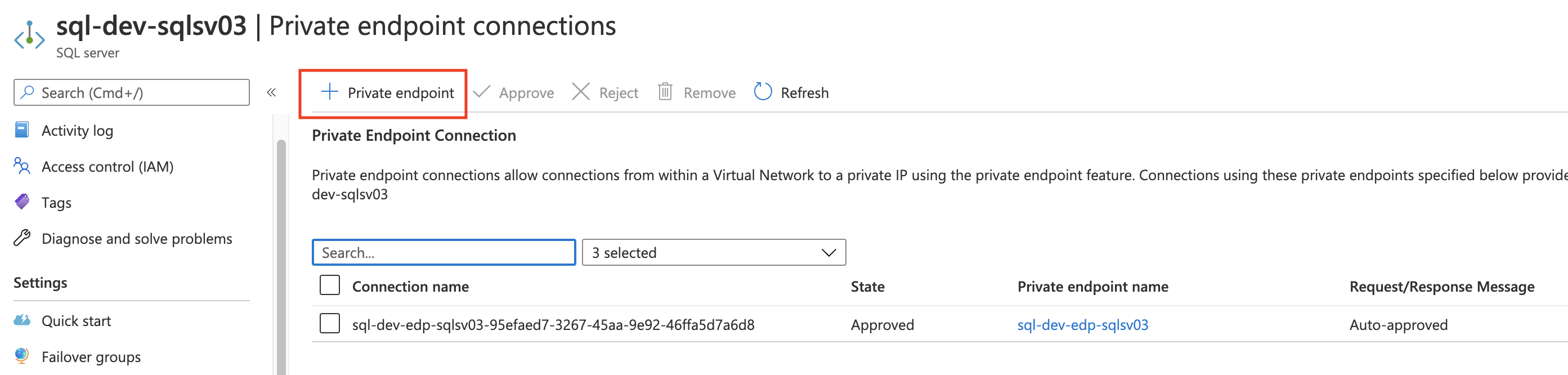Screen dimensions: 1568x375
Task: Click the Refresh circular arrow icon
Action: (x=763, y=92)
